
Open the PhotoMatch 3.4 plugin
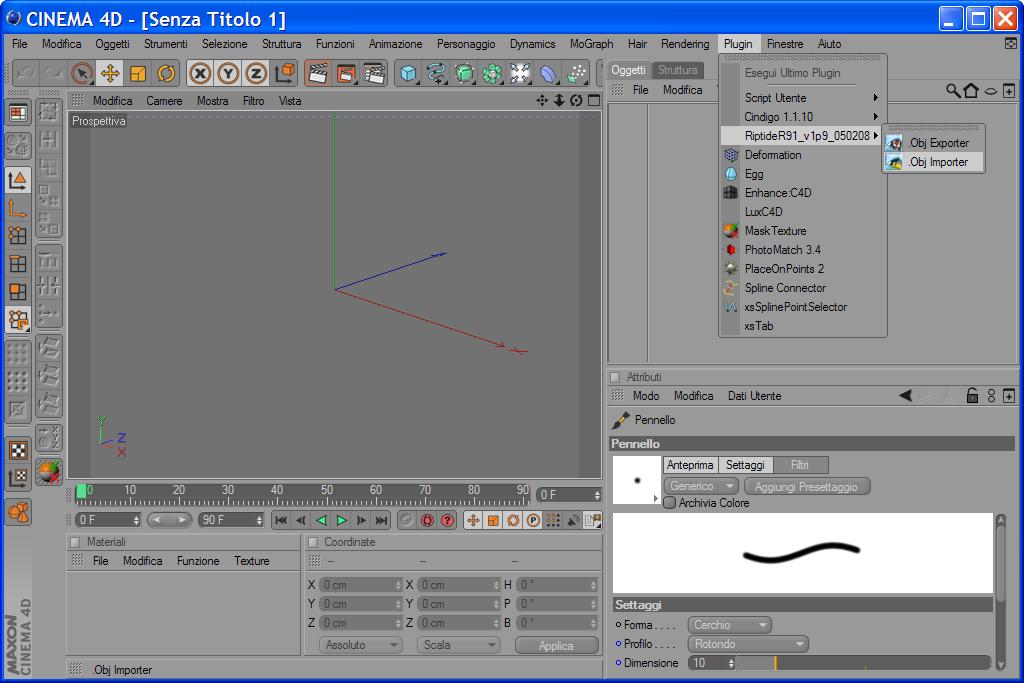click(x=803, y=249)
